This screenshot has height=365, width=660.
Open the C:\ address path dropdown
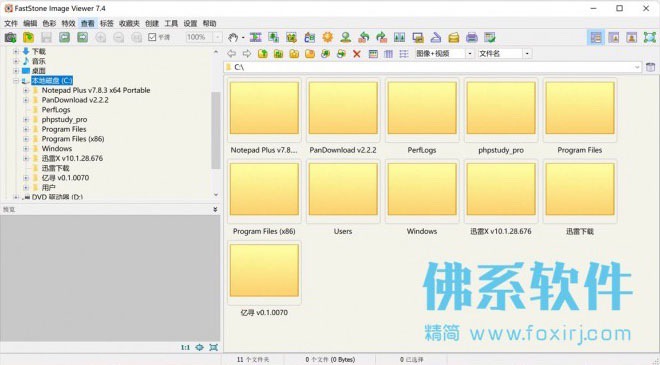tap(637, 67)
